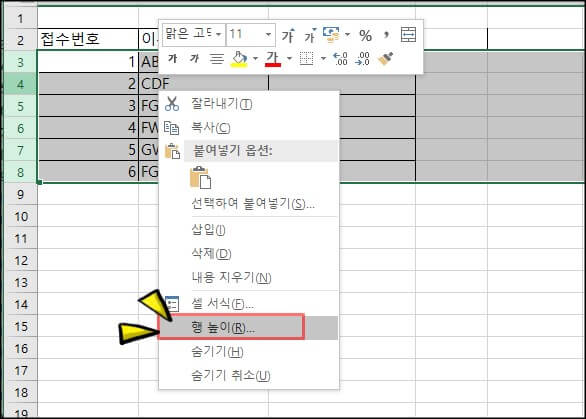This screenshot has height=419, width=586.
Task: Click the decrease font size icon
Action: point(310,35)
